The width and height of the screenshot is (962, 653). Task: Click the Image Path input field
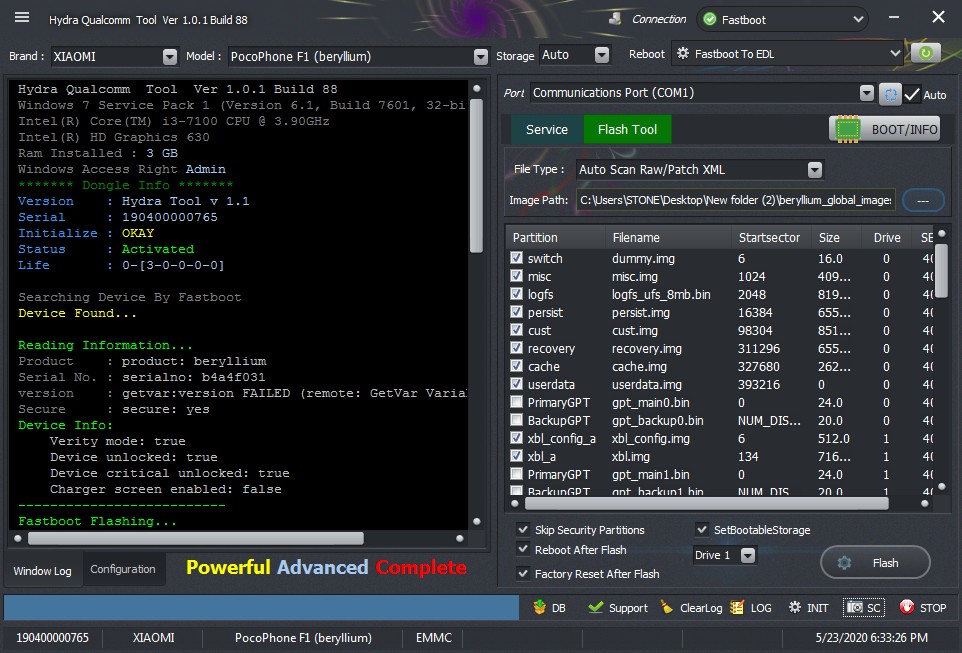click(735, 200)
